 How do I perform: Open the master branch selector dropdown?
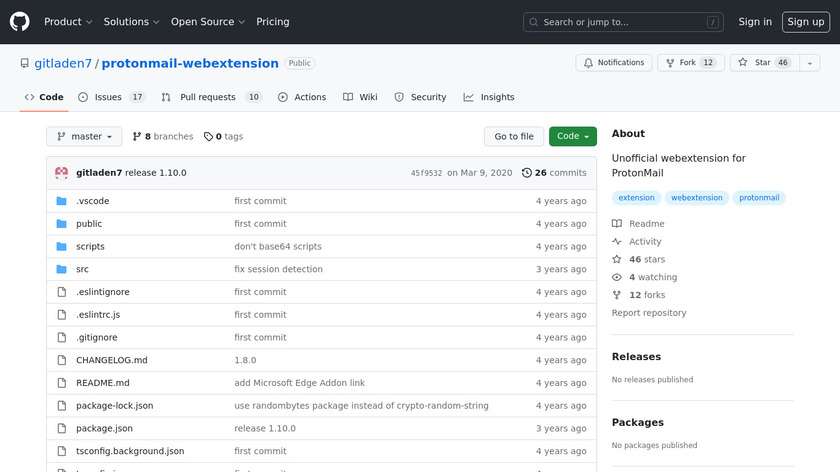point(84,137)
